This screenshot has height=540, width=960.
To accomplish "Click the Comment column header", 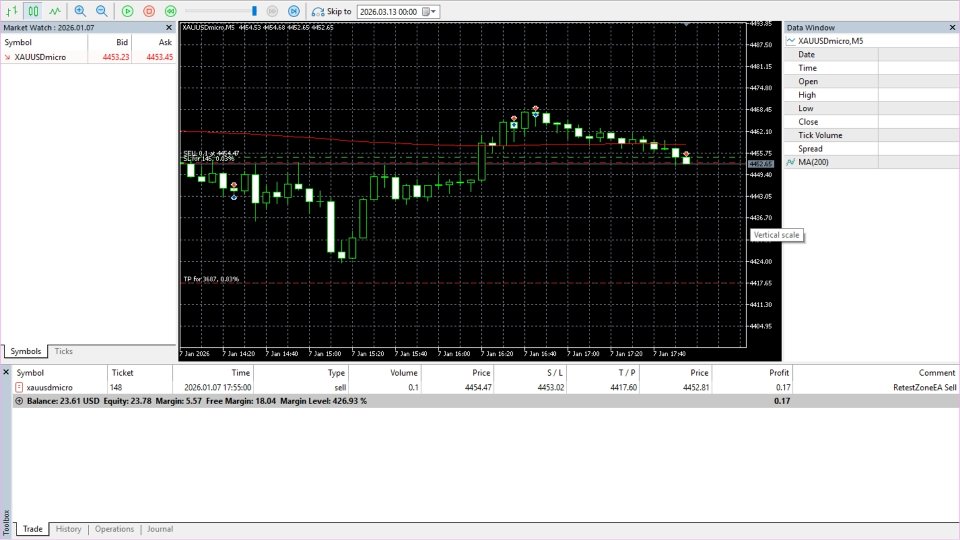I will (937, 373).
